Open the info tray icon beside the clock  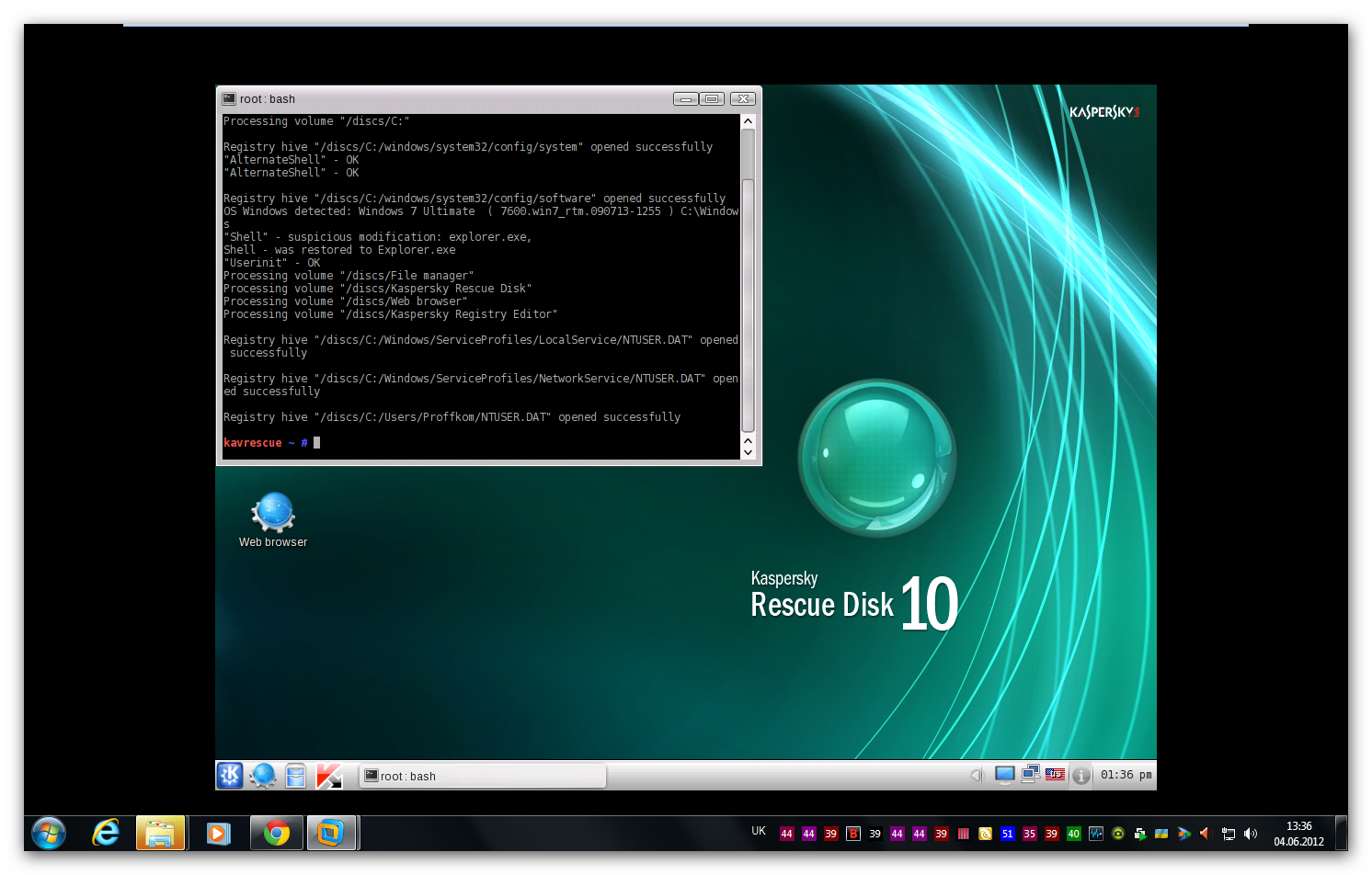pyautogui.click(x=1081, y=776)
